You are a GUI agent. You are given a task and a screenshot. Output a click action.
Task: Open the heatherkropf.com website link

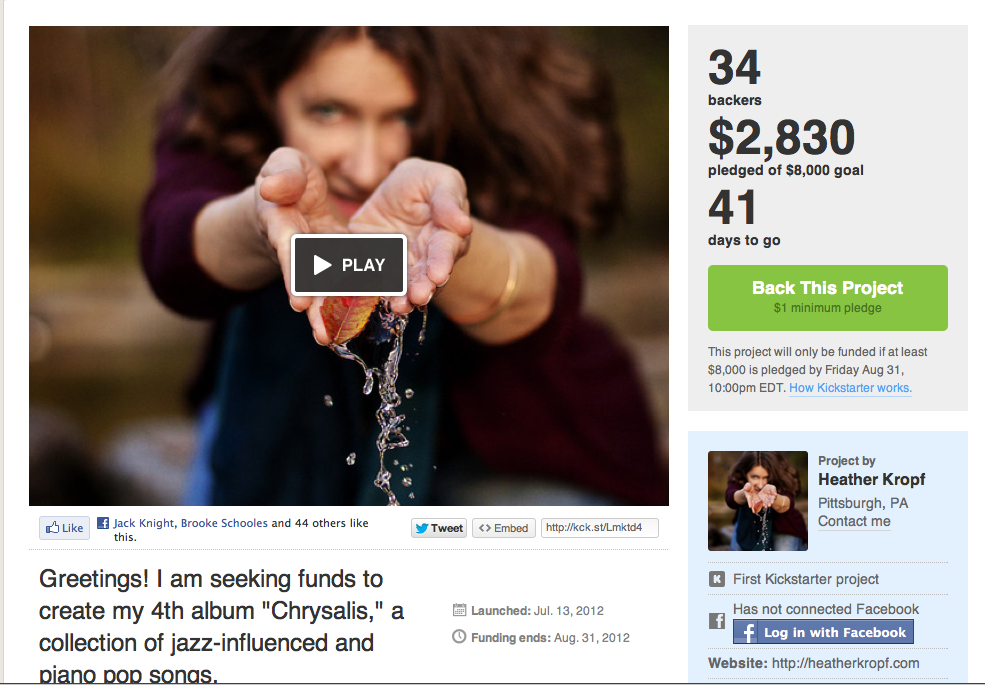point(845,663)
